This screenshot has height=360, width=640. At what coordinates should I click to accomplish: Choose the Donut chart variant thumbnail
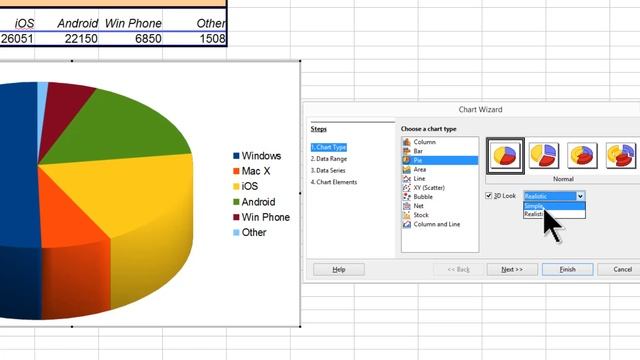[582, 156]
